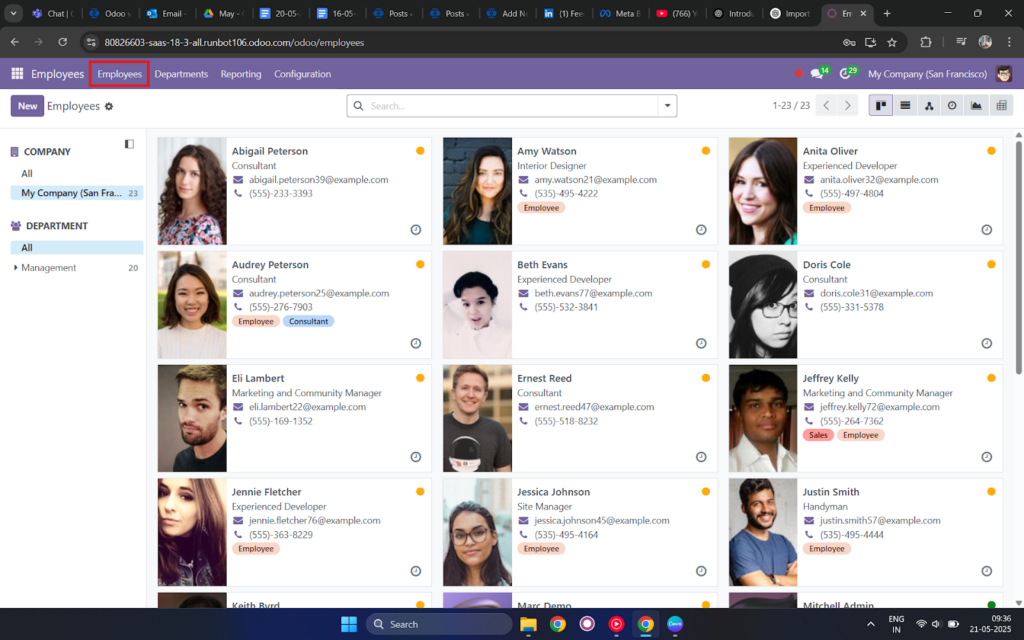Viewport: 1024px width, 640px height.
Task: Click the presence status dot for Abigail Peterson
Action: pyautogui.click(x=420, y=151)
